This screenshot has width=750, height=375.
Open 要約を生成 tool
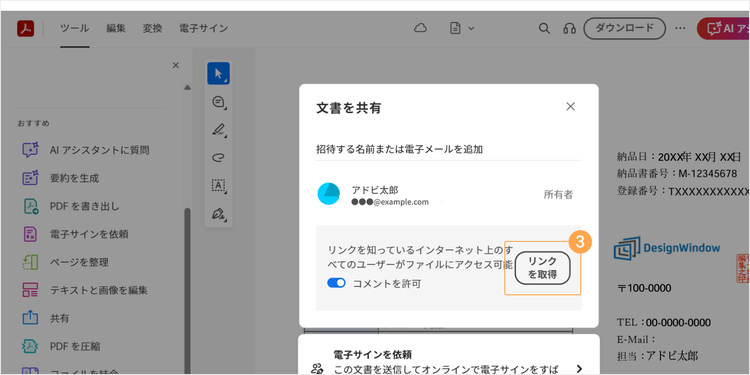[61, 178]
